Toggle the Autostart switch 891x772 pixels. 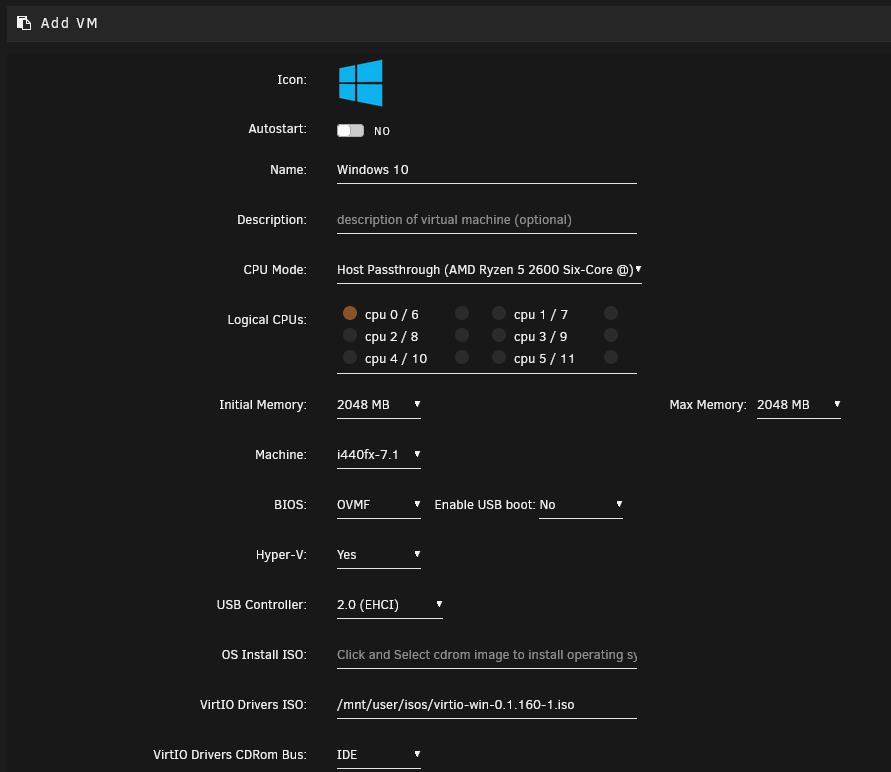[350, 131]
